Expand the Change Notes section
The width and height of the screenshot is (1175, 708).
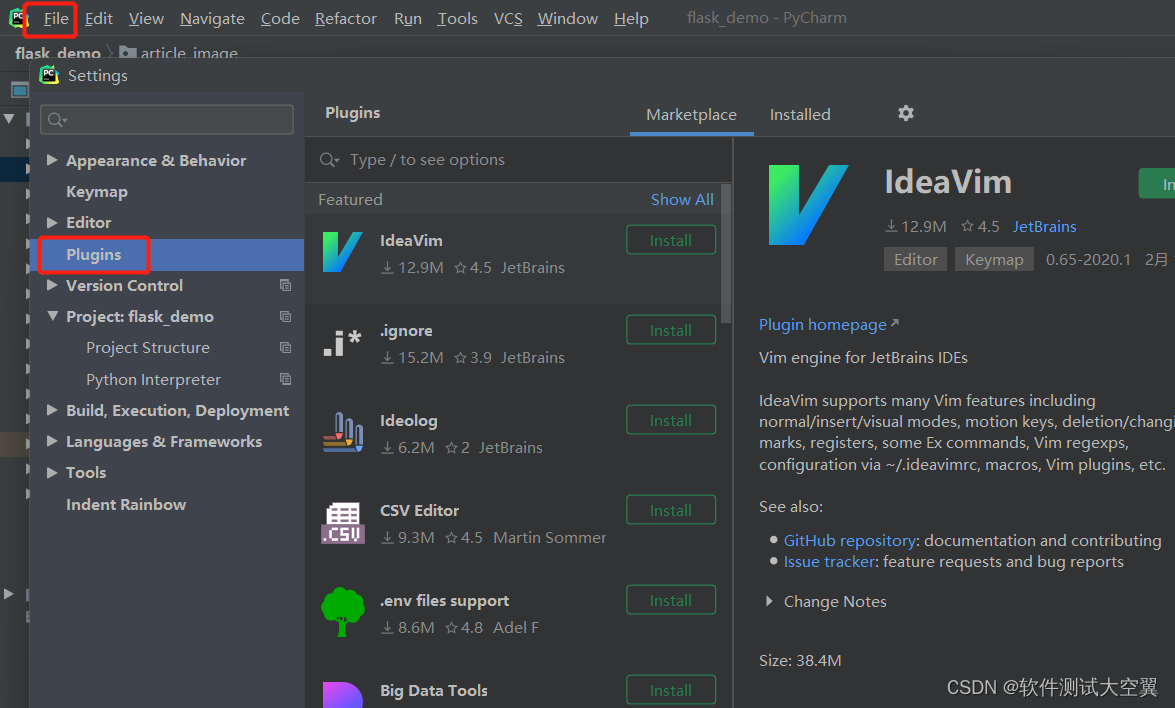pos(769,601)
